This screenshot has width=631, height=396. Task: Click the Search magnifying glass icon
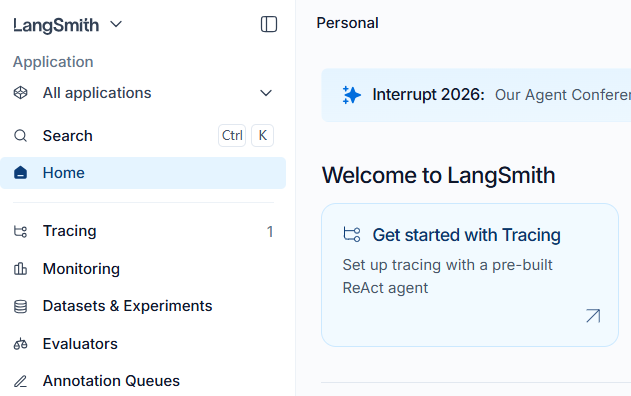pos(21,136)
